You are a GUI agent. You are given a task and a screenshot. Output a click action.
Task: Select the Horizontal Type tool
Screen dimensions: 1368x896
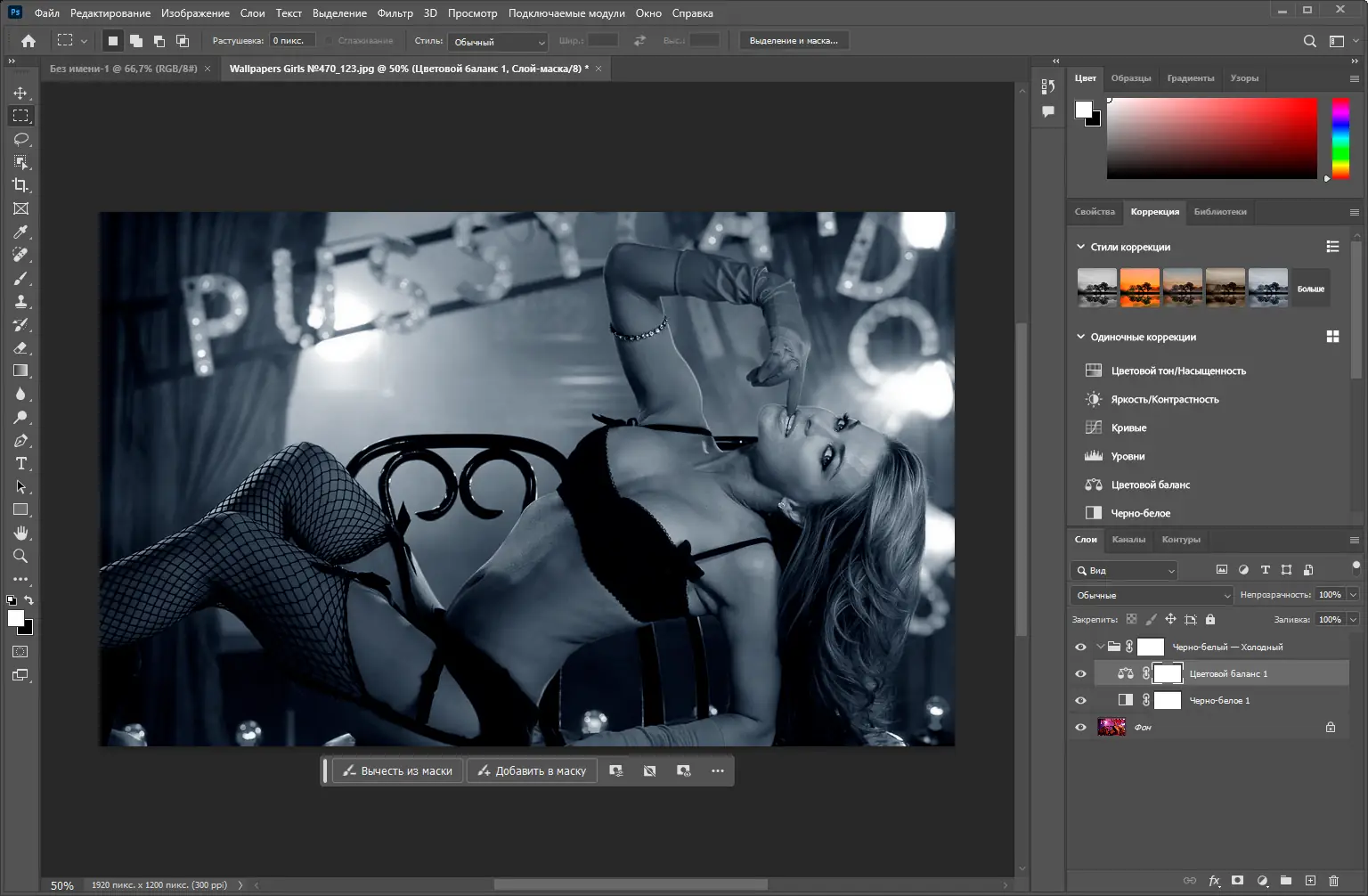(20, 463)
